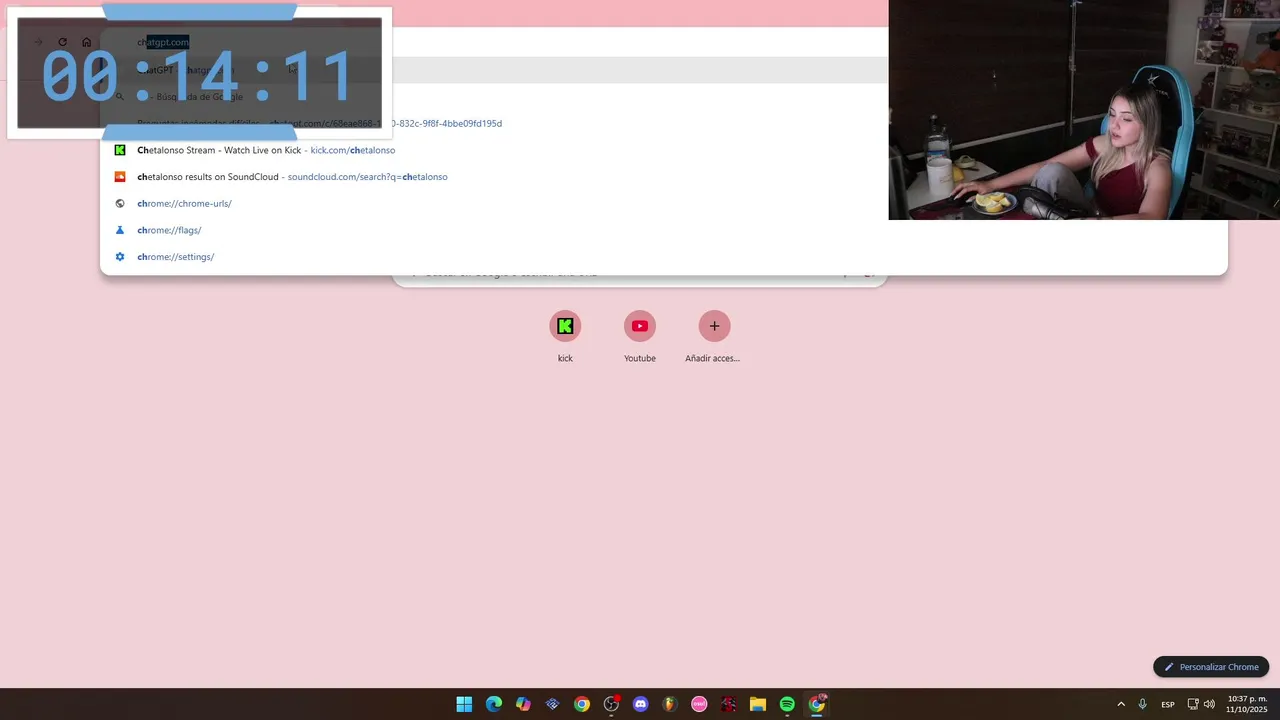Open OBS Studio from the taskbar
Viewport: 1280px width, 720px height.
[611, 704]
